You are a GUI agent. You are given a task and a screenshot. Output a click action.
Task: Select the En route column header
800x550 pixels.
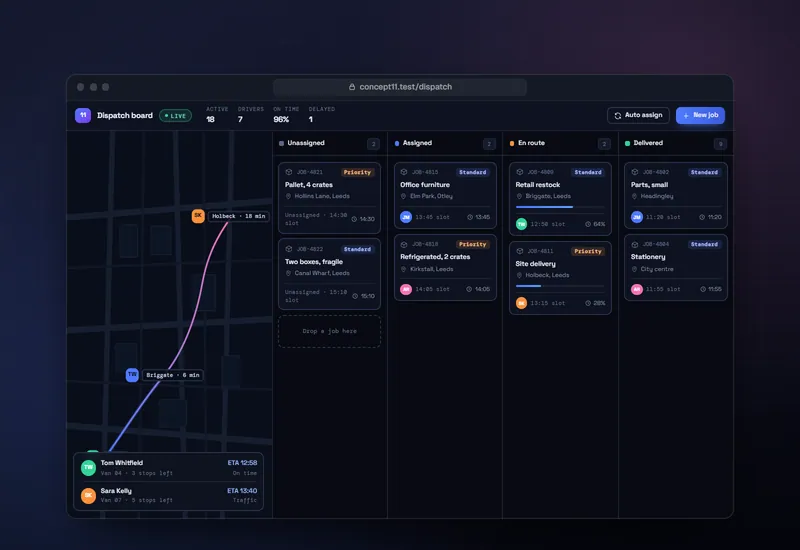click(x=560, y=143)
